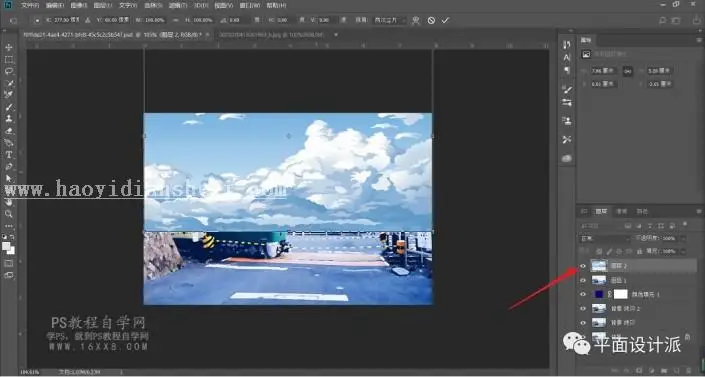Select the Zoom tool

tap(9, 214)
